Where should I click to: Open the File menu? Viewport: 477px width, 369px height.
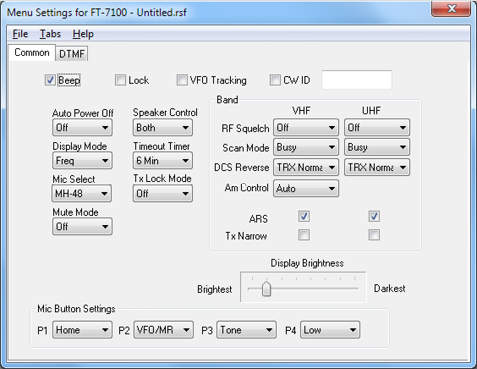pos(20,34)
